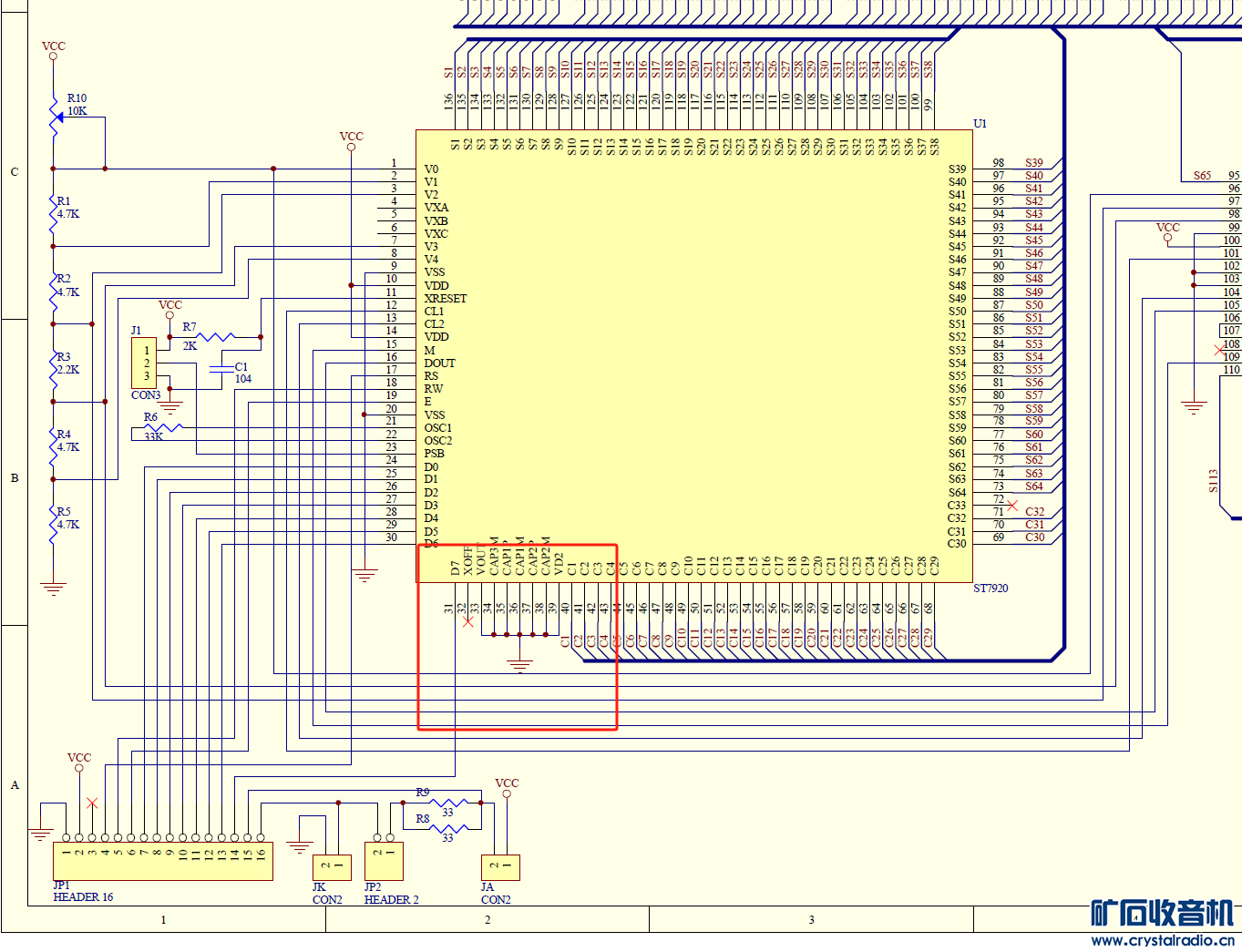Image resolution: width=1242 pixels, height=952 pixels.
Task: Select the 33K resistor value
Action: point(154,436)
